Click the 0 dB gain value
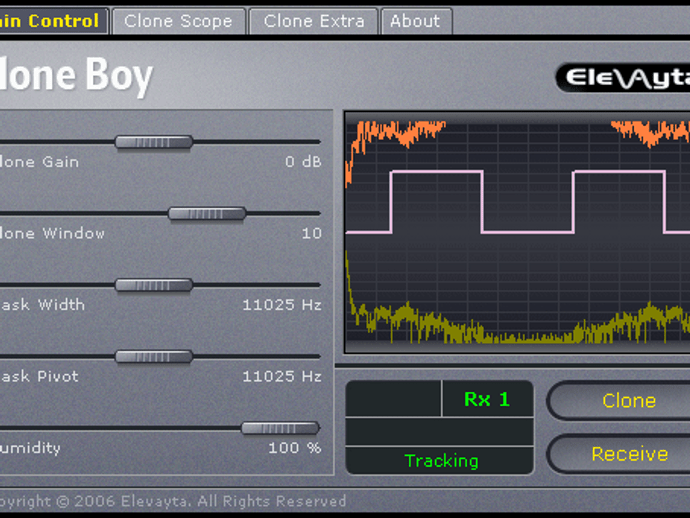The height and width of the screenshot is (518, 690). click(x=303, y=162)
